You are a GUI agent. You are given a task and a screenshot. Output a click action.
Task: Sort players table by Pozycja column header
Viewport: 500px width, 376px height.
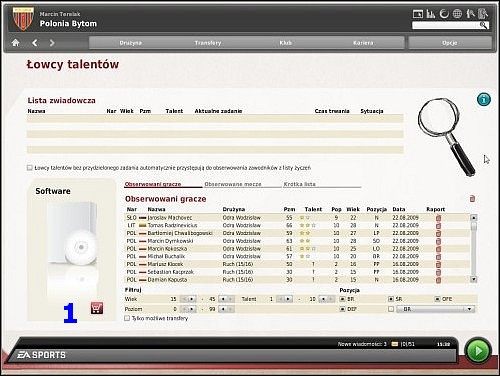[376, 209]
